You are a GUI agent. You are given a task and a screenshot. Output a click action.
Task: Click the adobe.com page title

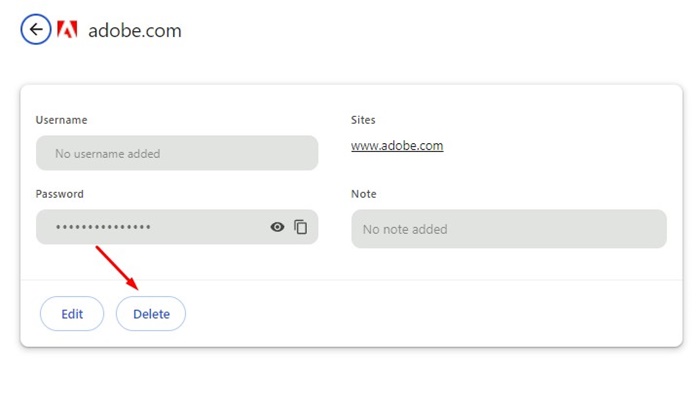point(135,30)
